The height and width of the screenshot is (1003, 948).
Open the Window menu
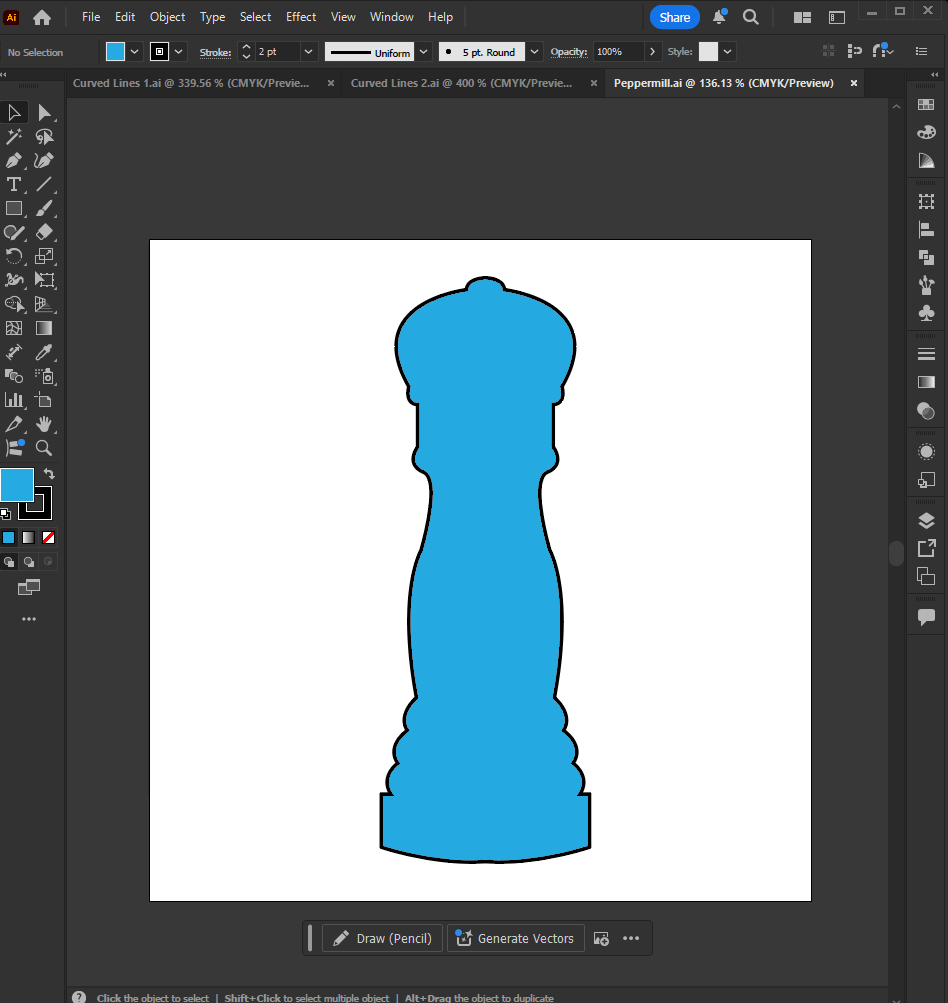click(x=391, y=17)
